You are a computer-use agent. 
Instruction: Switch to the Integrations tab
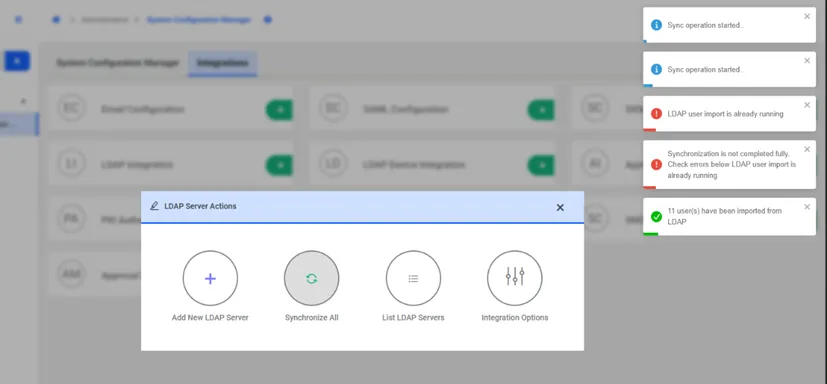(x=223, y=63)
